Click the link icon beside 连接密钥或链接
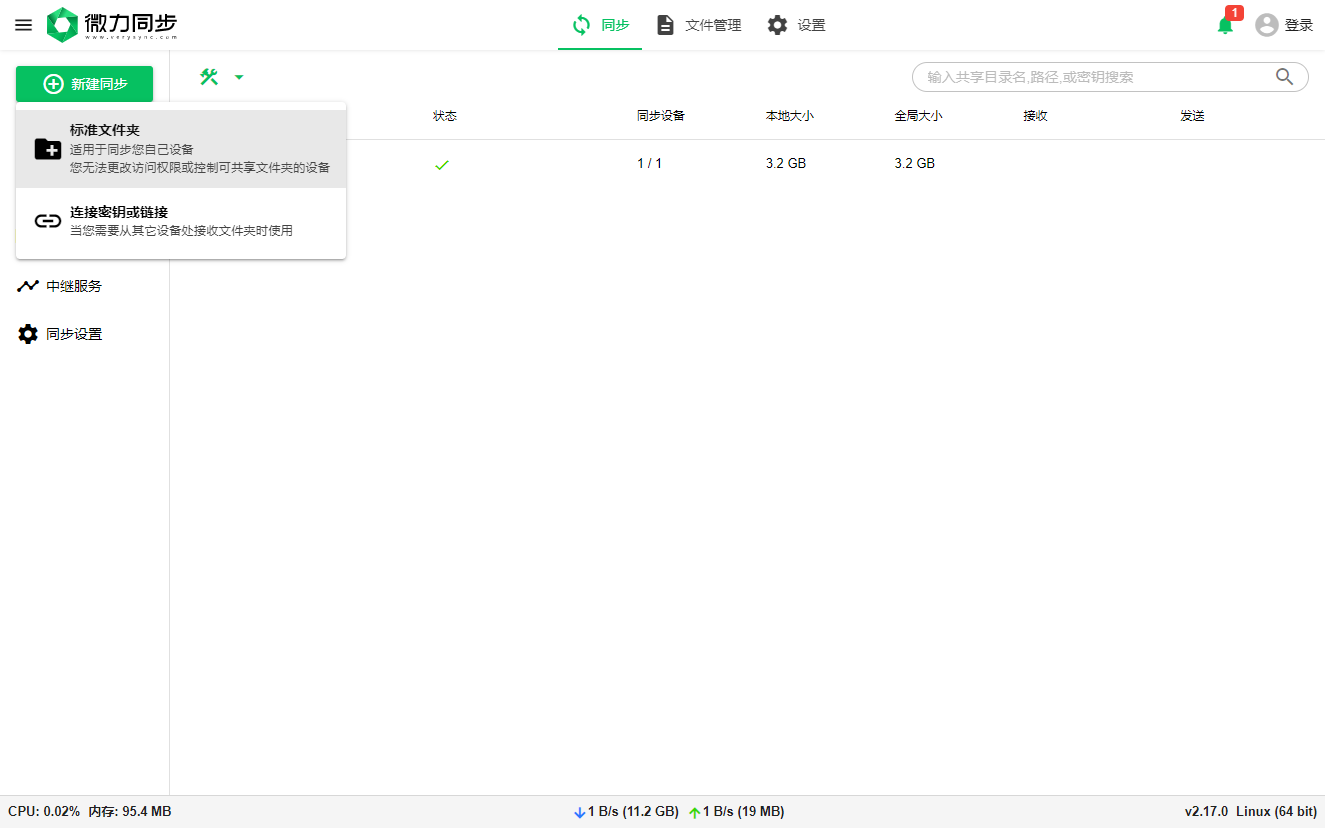 click(48, 221)
